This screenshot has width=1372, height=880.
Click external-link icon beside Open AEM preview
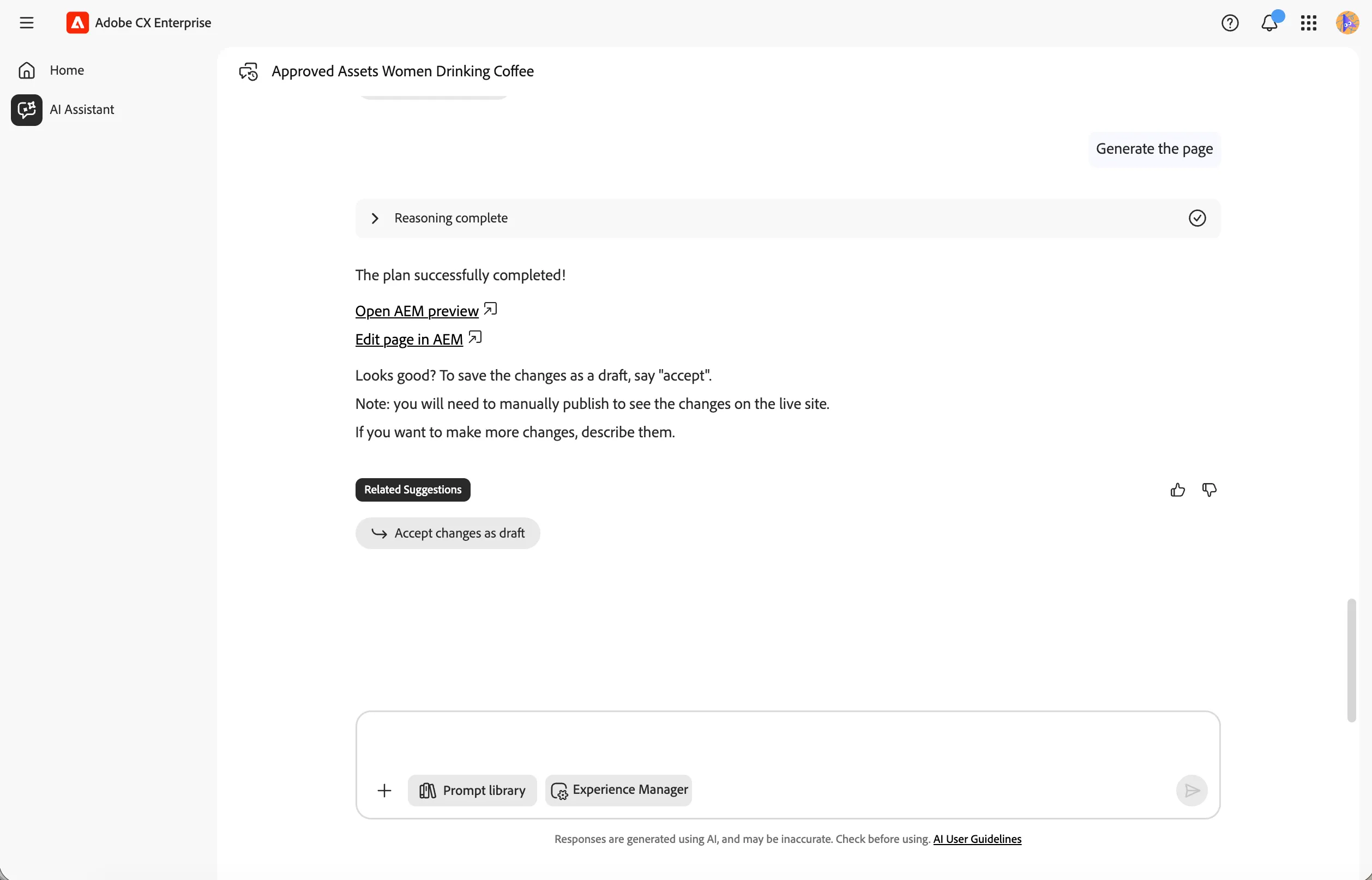coord(490,309)
